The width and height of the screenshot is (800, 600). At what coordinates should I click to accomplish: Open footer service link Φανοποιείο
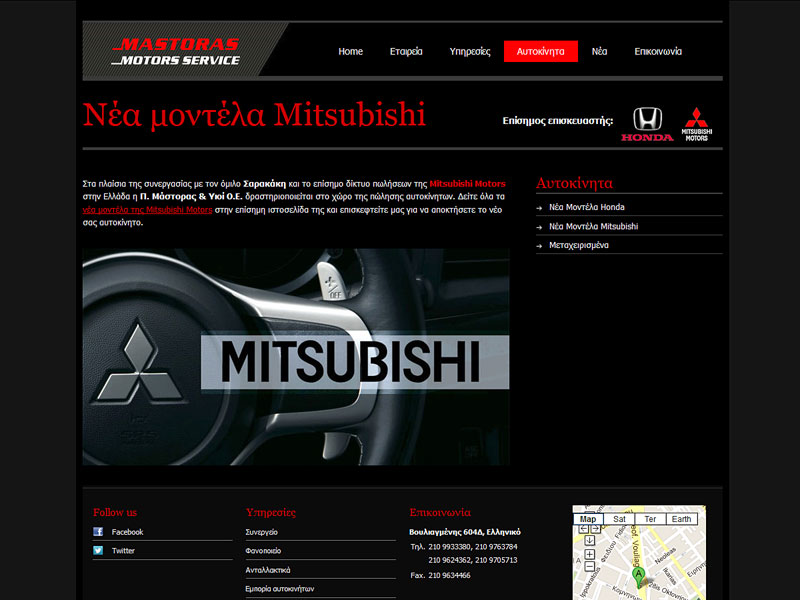[263, 551]
